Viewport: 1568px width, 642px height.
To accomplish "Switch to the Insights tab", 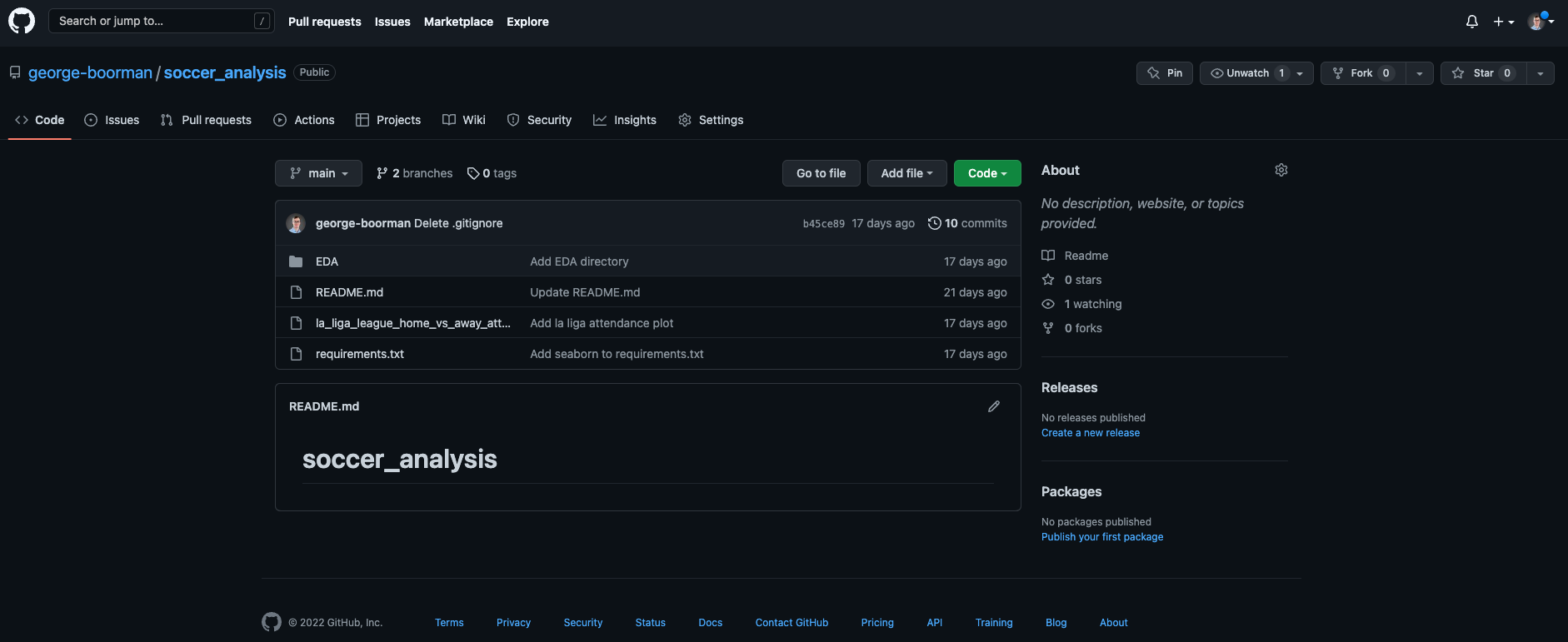I will coord(625,120).
